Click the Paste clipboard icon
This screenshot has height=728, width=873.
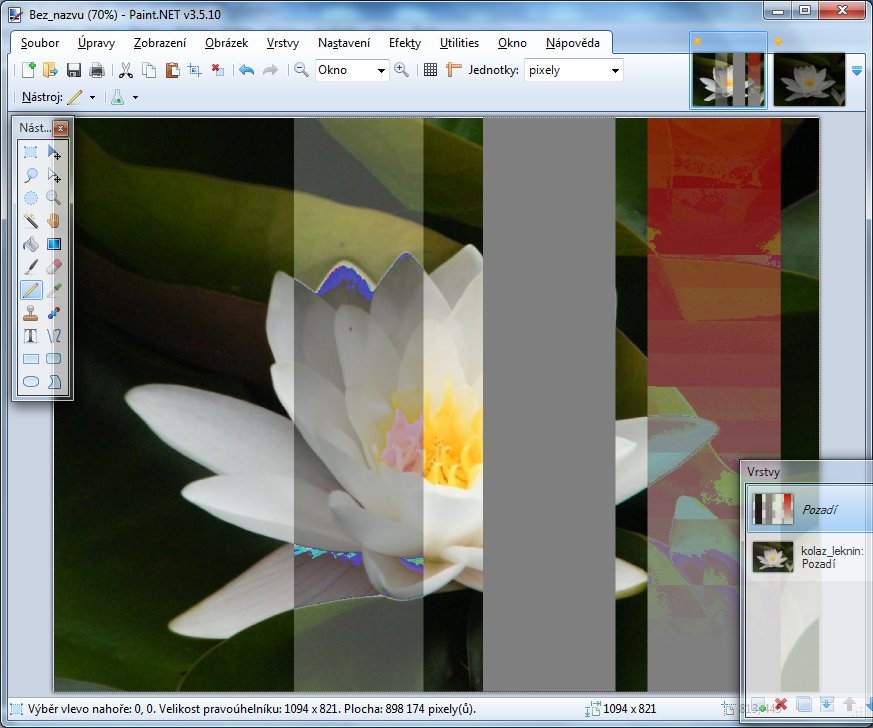click(x=172, y=70)
